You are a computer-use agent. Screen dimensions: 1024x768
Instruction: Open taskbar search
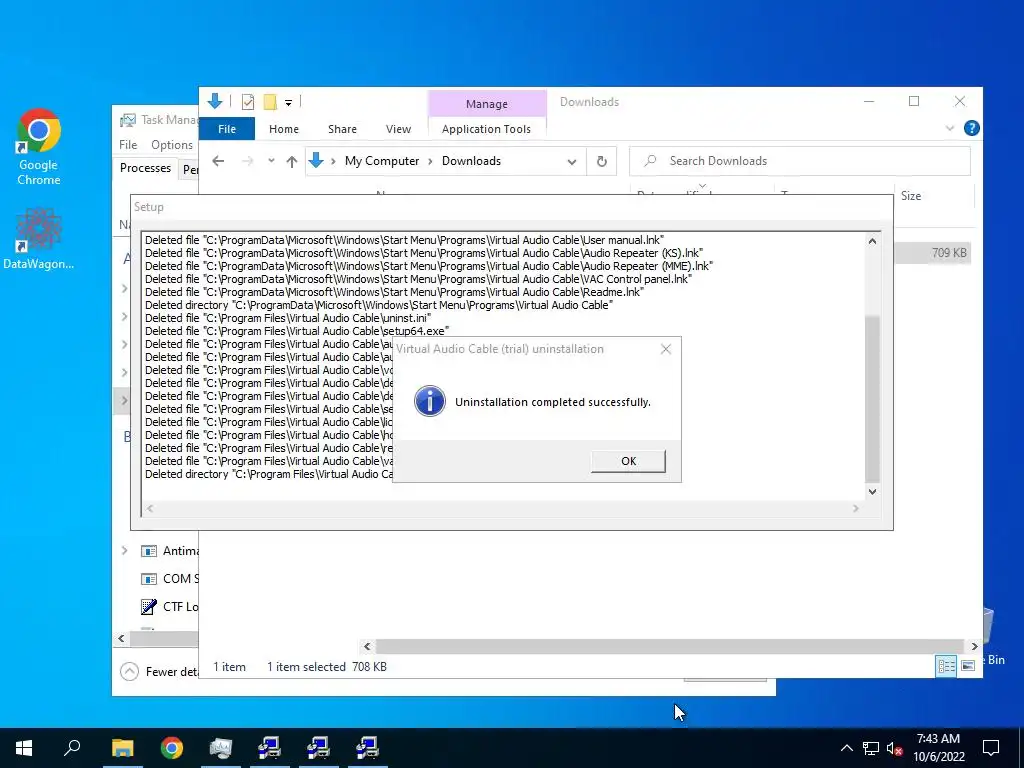[72, 748]
